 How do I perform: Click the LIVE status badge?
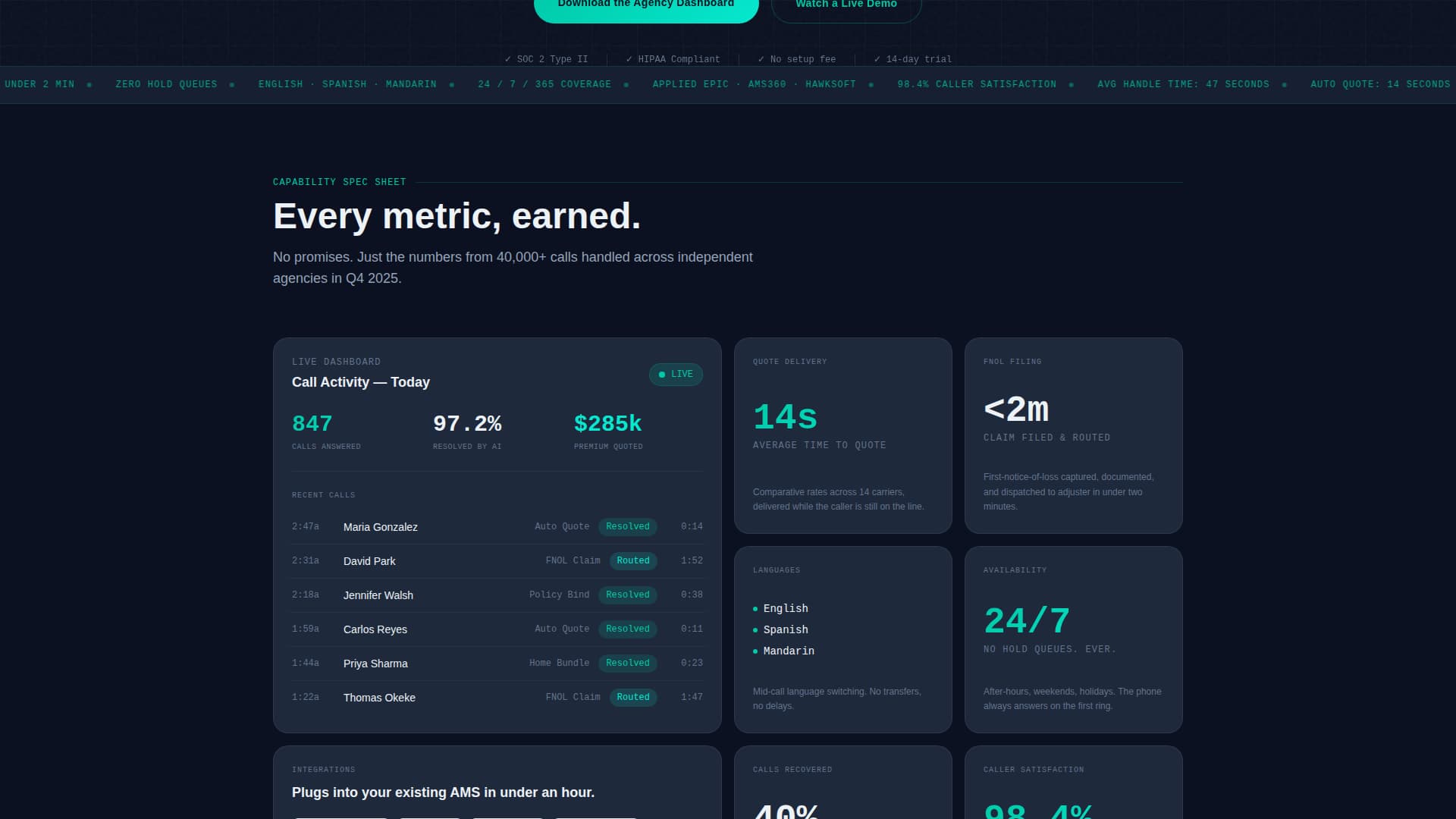pos(676,375)
